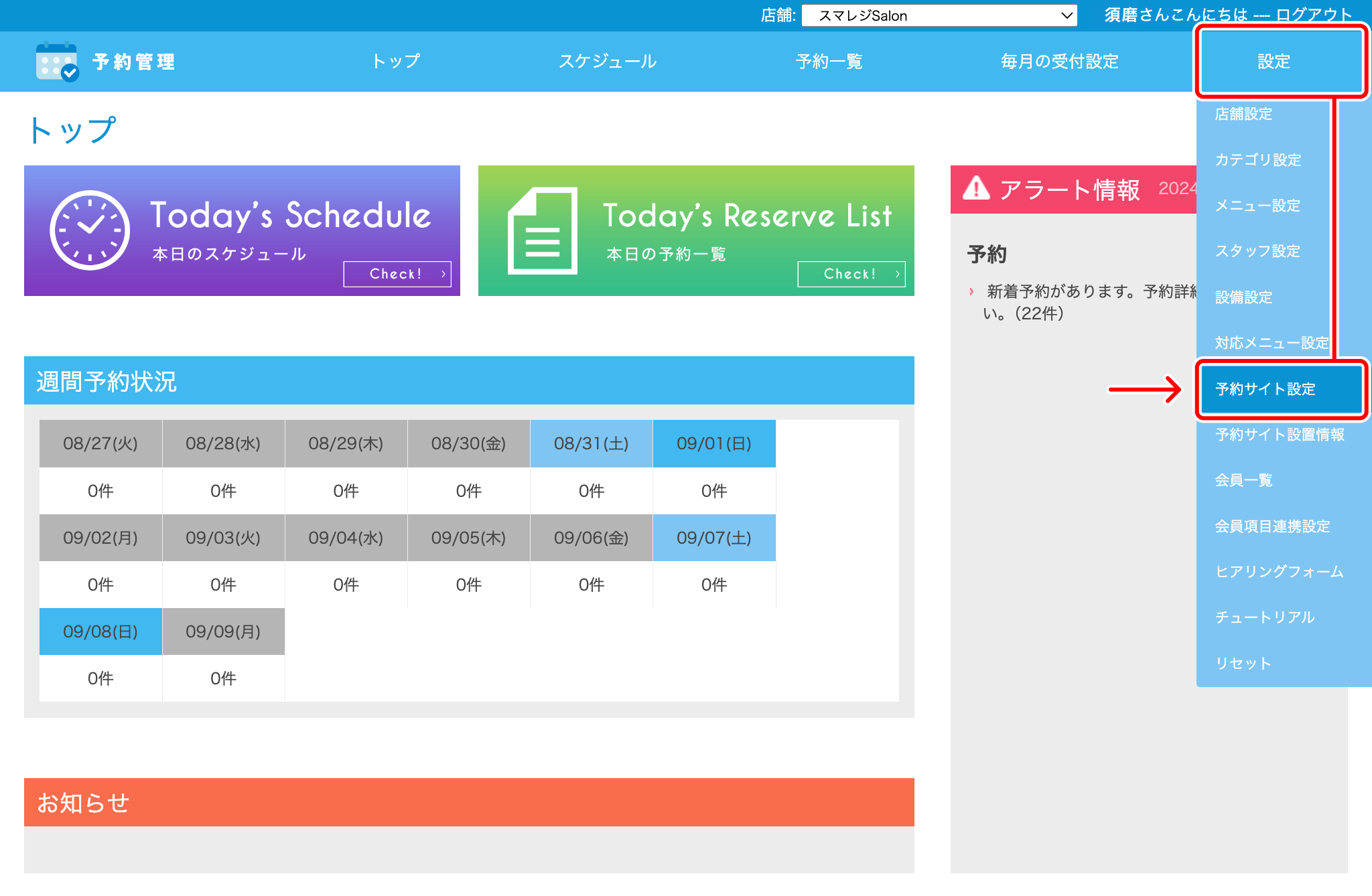
Task: Open the 予約一覧 navigation tab
Action: [829, 62]
